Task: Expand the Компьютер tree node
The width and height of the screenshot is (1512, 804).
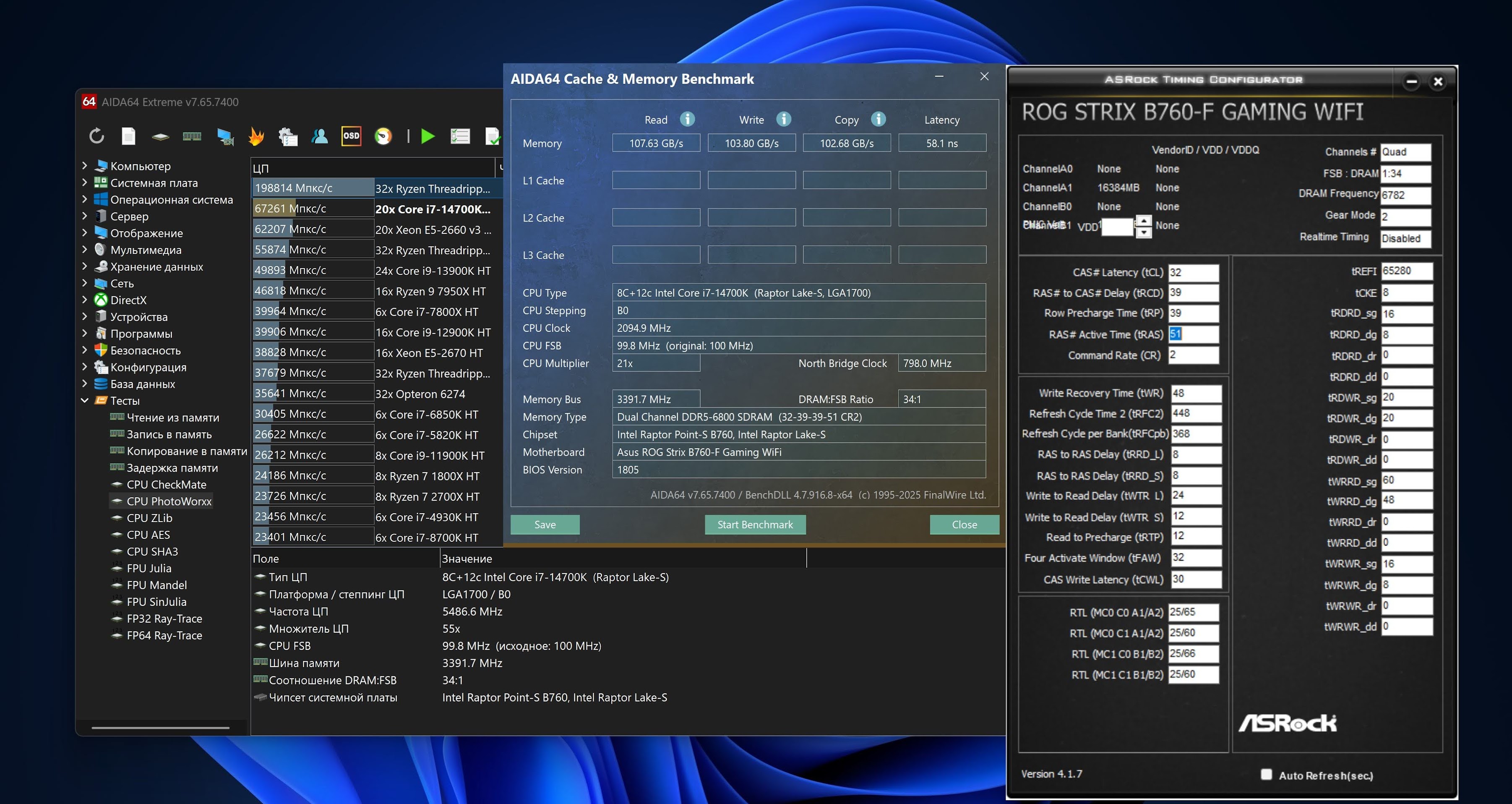Action: pyautogui.click(x=85, y=166)
